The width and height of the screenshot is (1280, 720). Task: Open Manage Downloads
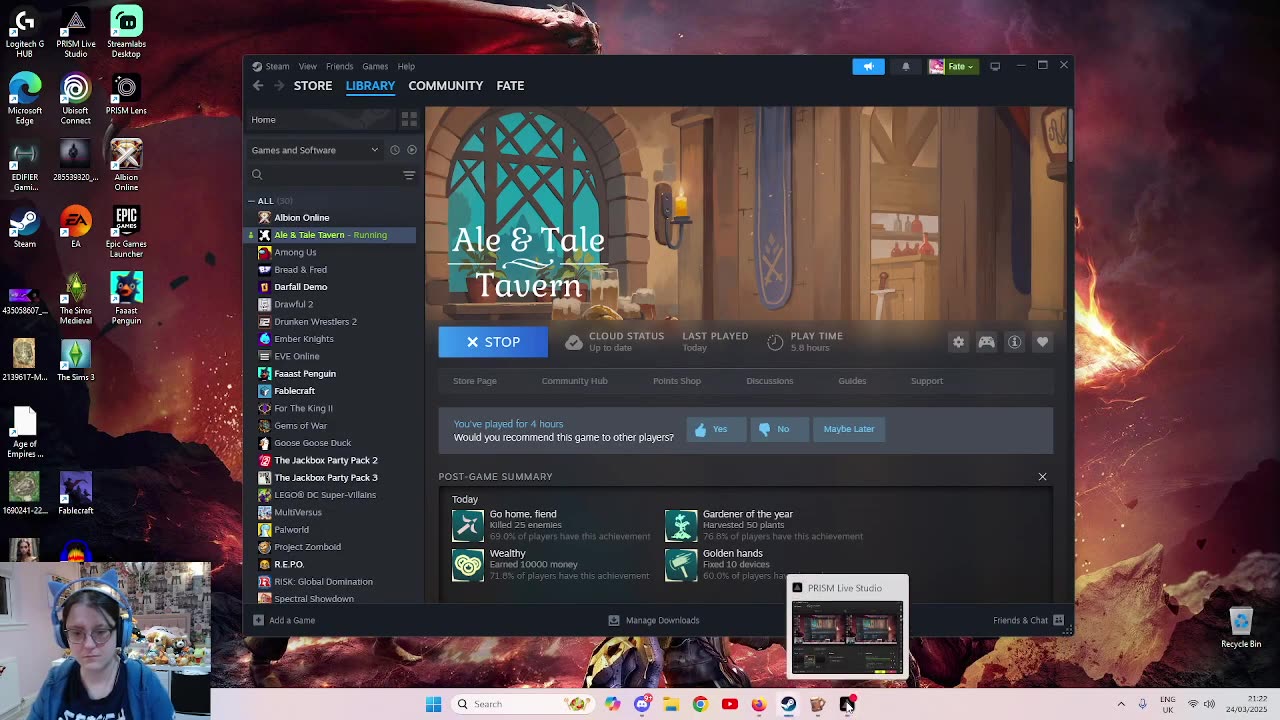(x=654, y=620)
